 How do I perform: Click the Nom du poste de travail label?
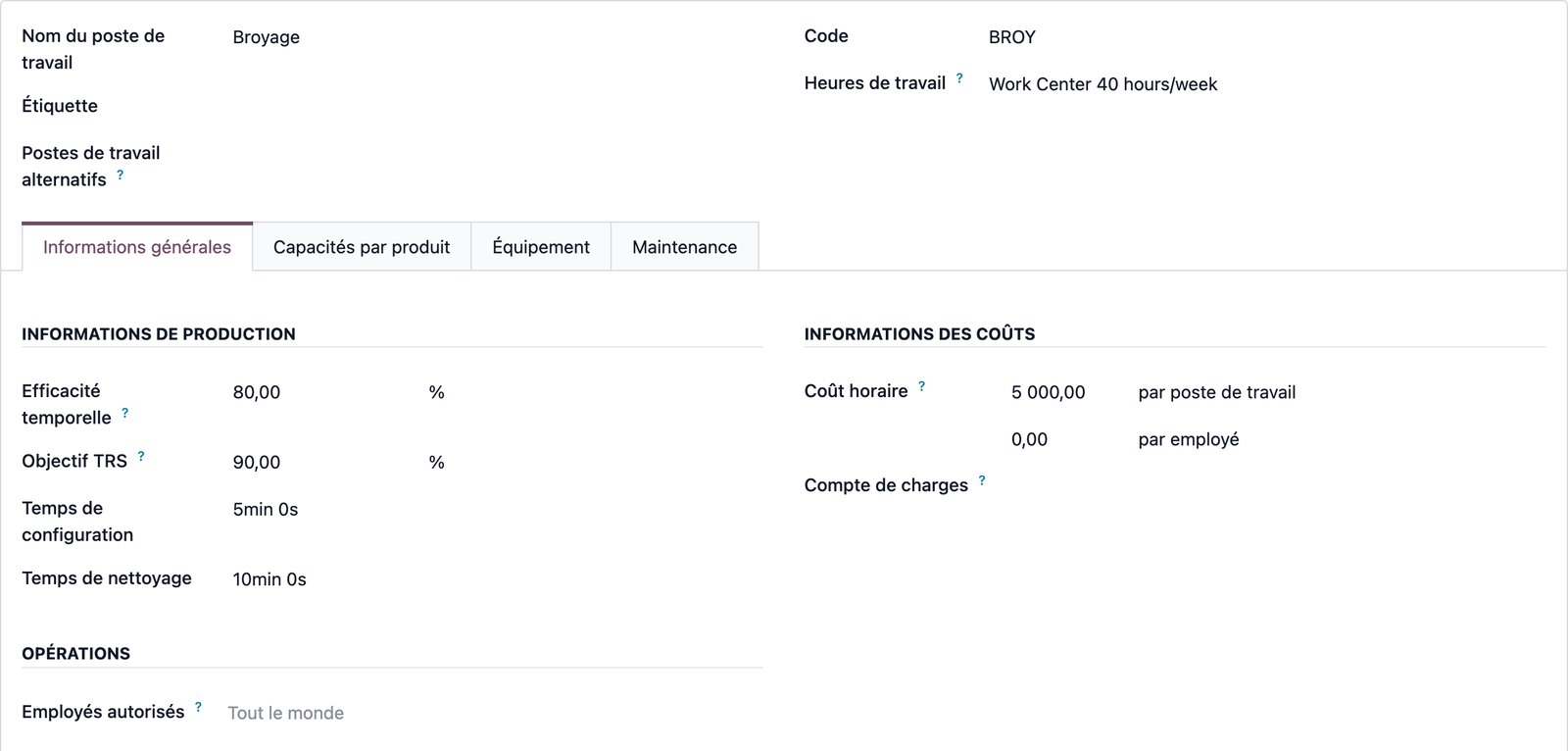click(x=93, y=49)
